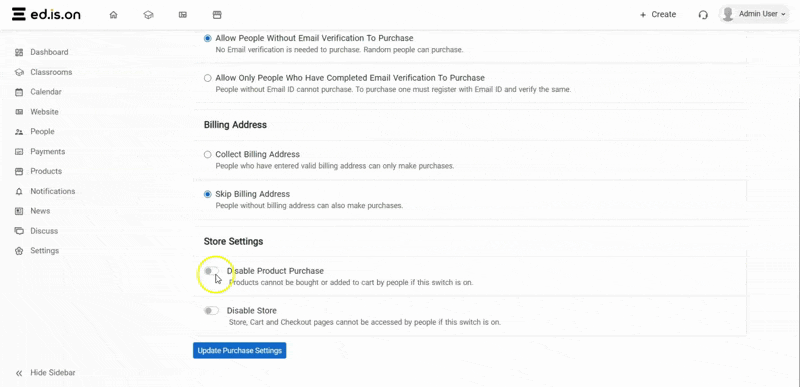Open the support headset icon
The height and width of the screenshot is (387, 800).
[x=703, y=15]
